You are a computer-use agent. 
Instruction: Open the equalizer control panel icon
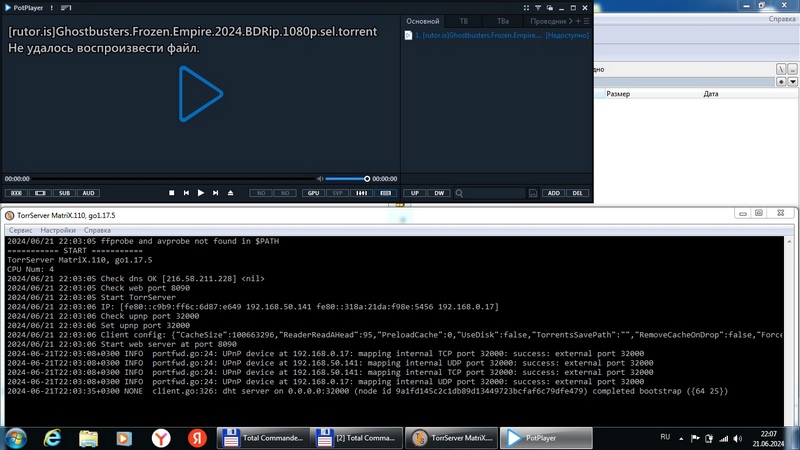pos(361,193)
